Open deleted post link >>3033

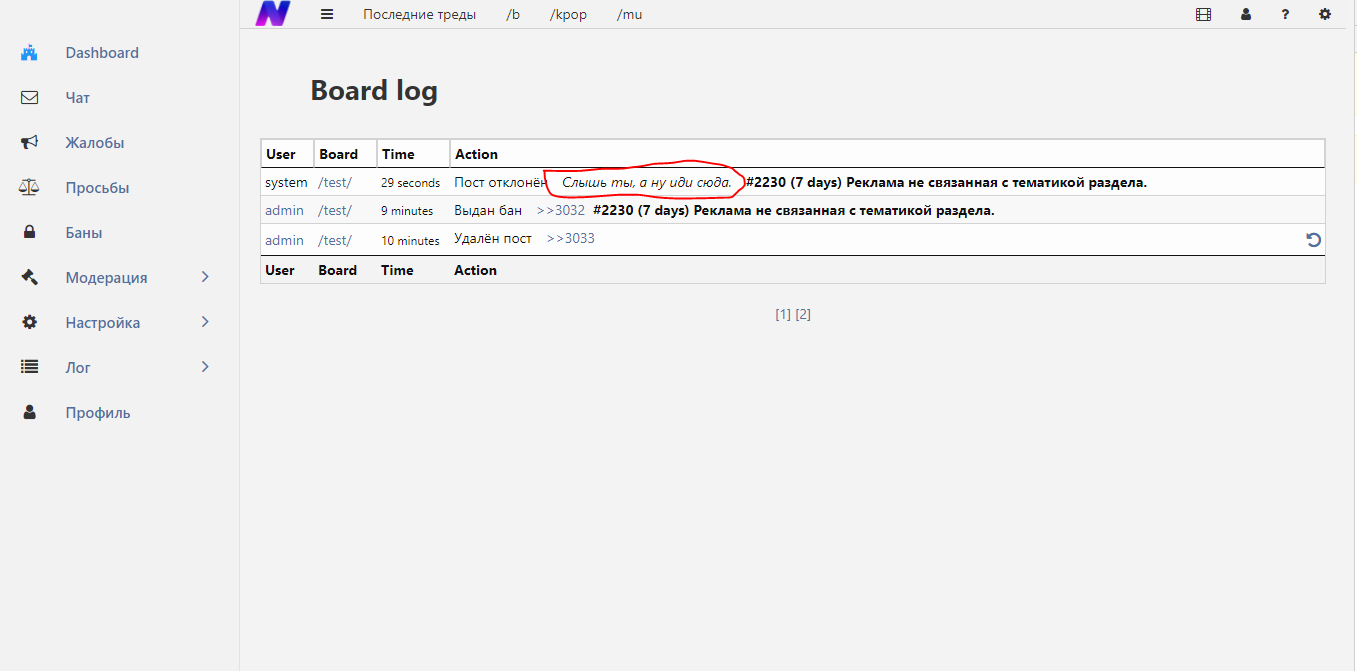[570, 239]
